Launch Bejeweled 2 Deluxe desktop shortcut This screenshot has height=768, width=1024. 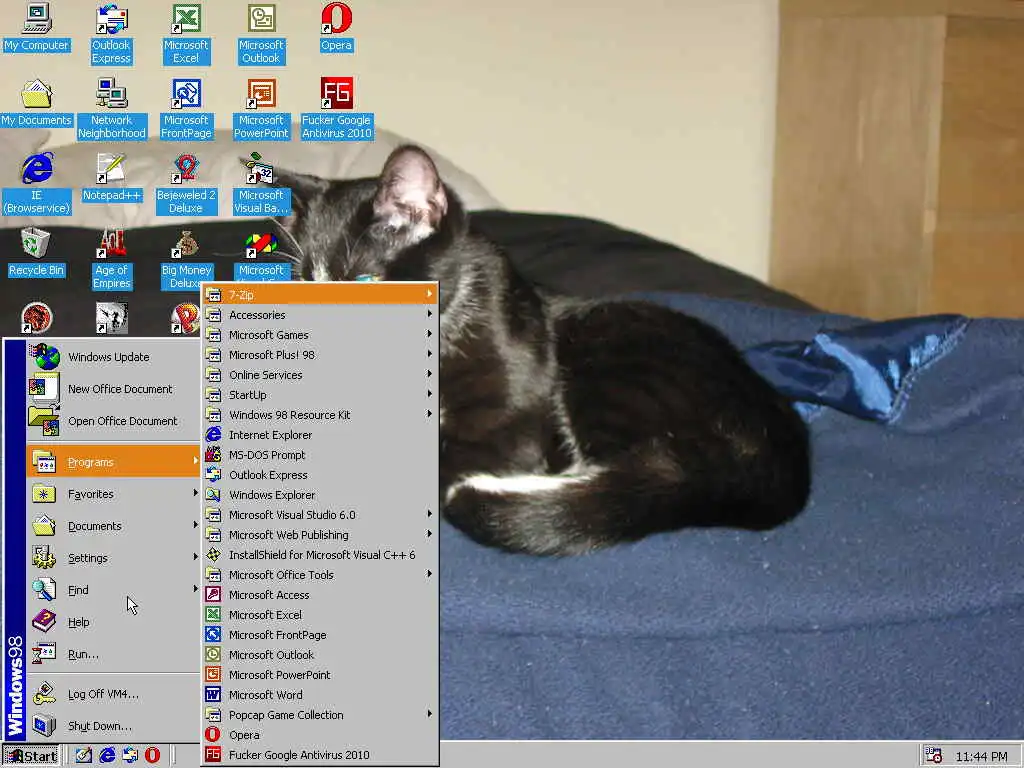(186, 183)
